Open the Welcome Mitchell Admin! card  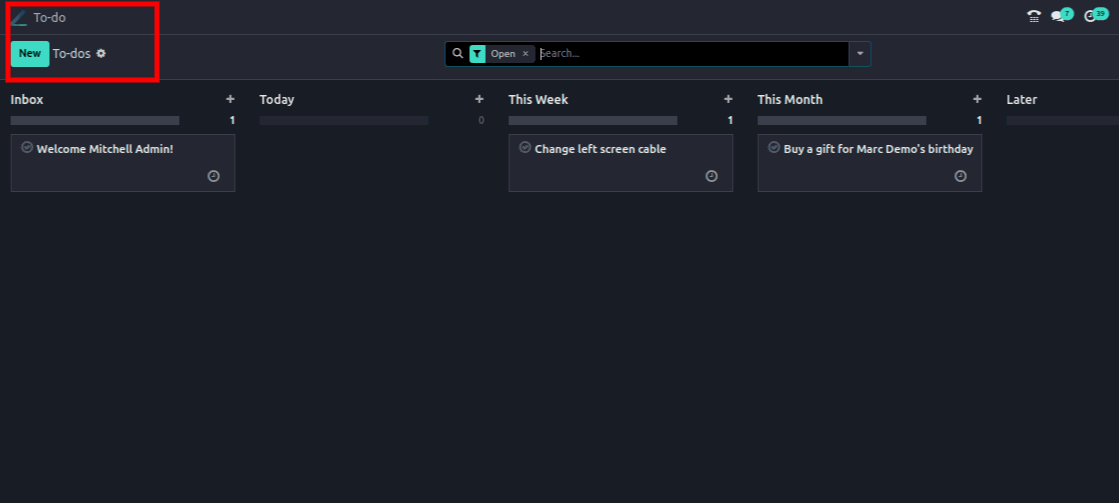pyautogui.click(x=105, y=150)
